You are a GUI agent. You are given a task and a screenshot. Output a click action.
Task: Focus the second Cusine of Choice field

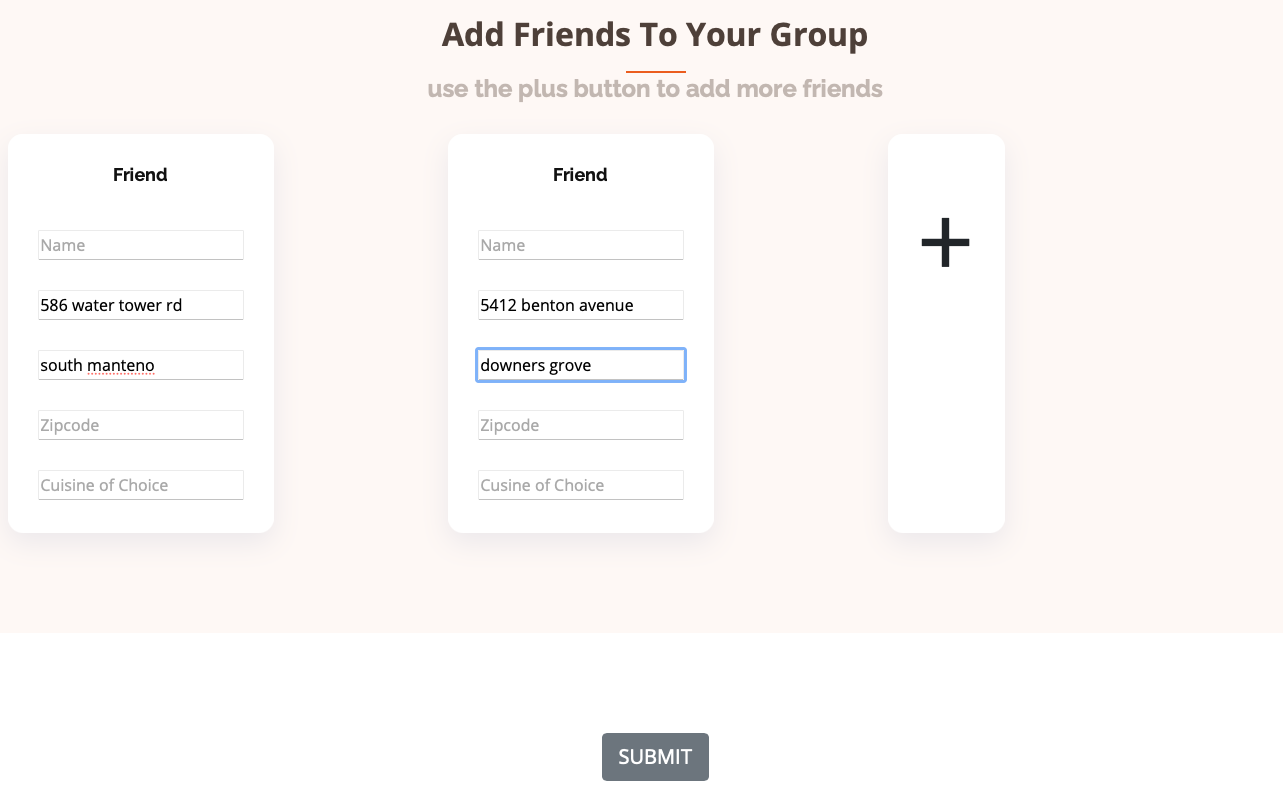tap(580, 484)
